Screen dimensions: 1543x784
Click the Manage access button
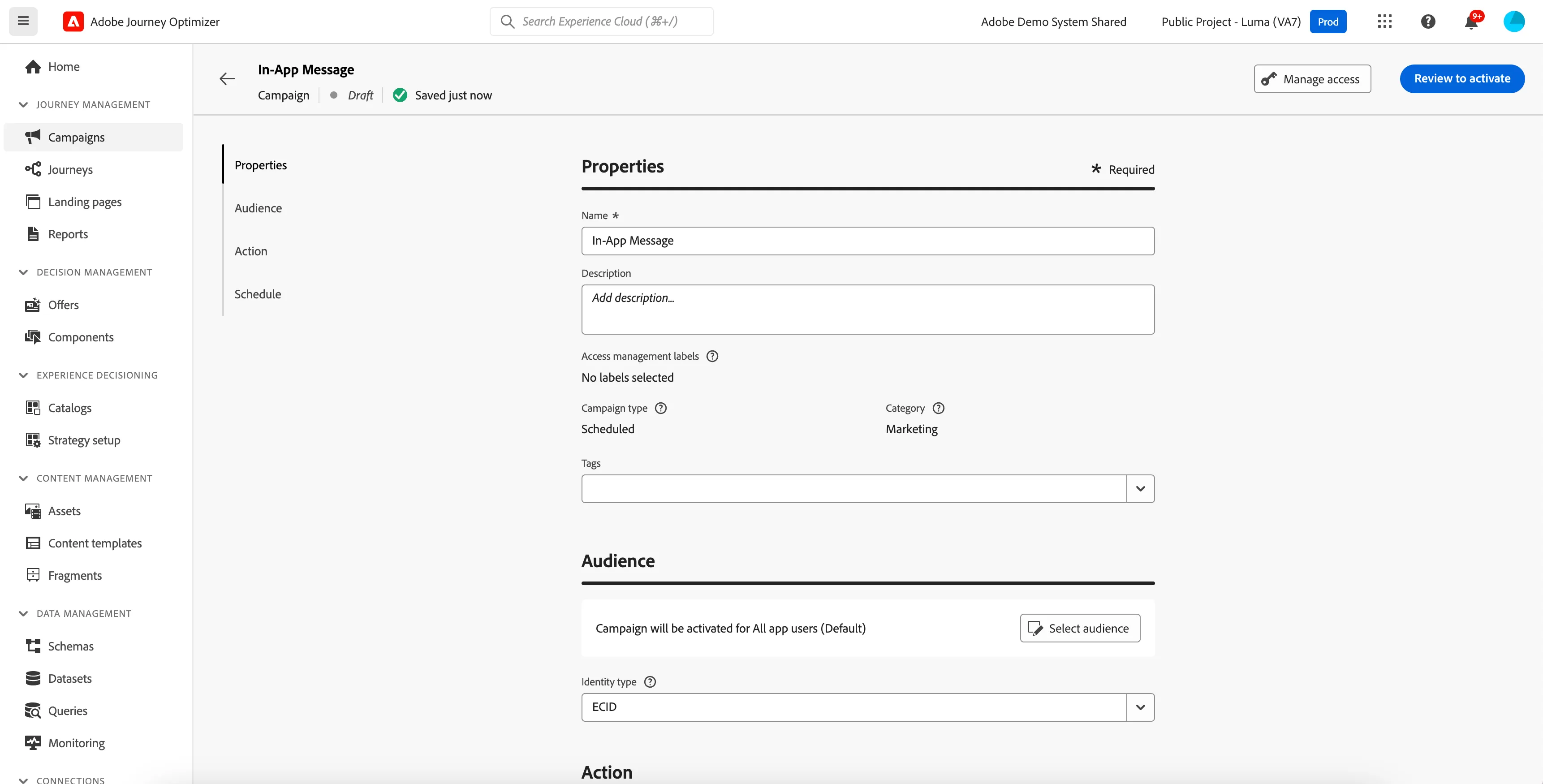coord(1312,79)
